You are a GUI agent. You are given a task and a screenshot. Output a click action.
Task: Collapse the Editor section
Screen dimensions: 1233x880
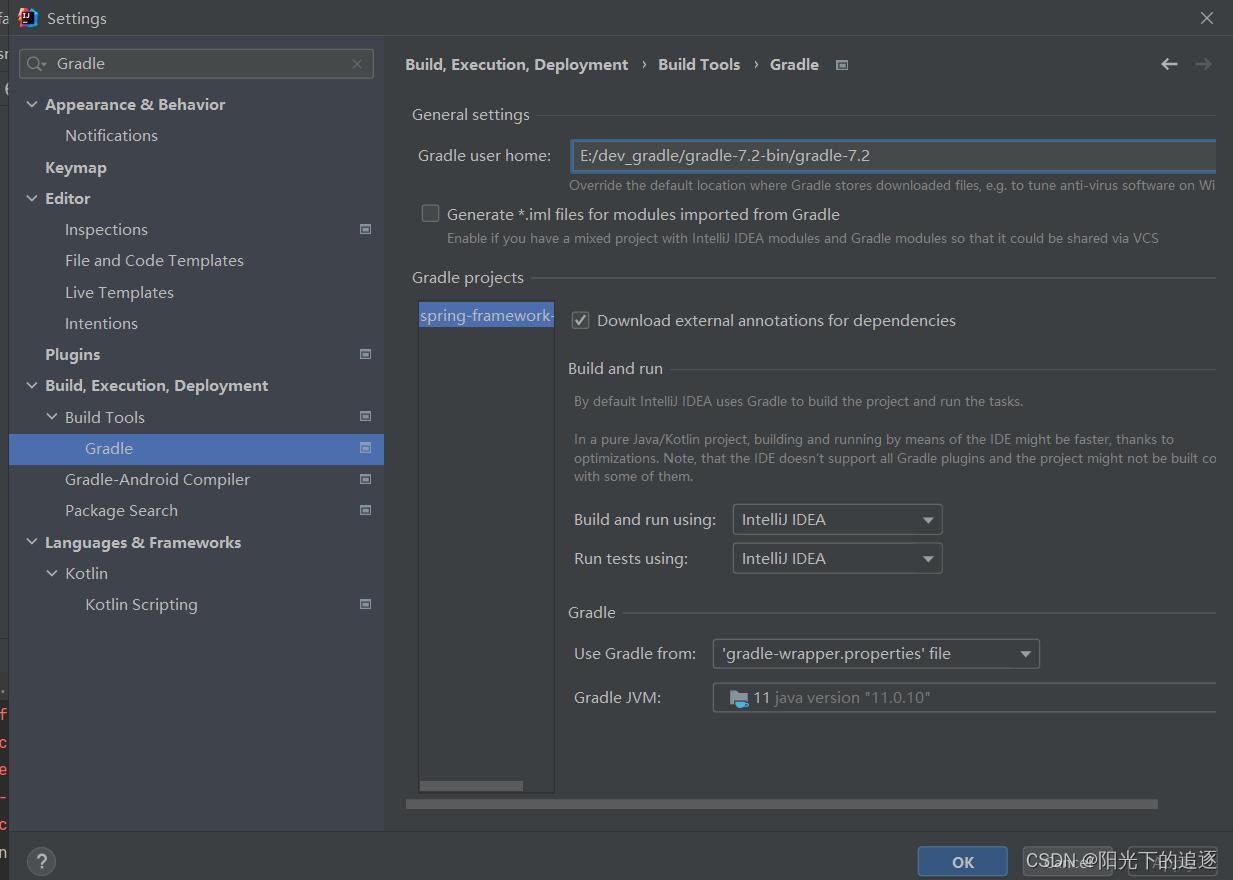pyautogui.click(x=32, y=198)
